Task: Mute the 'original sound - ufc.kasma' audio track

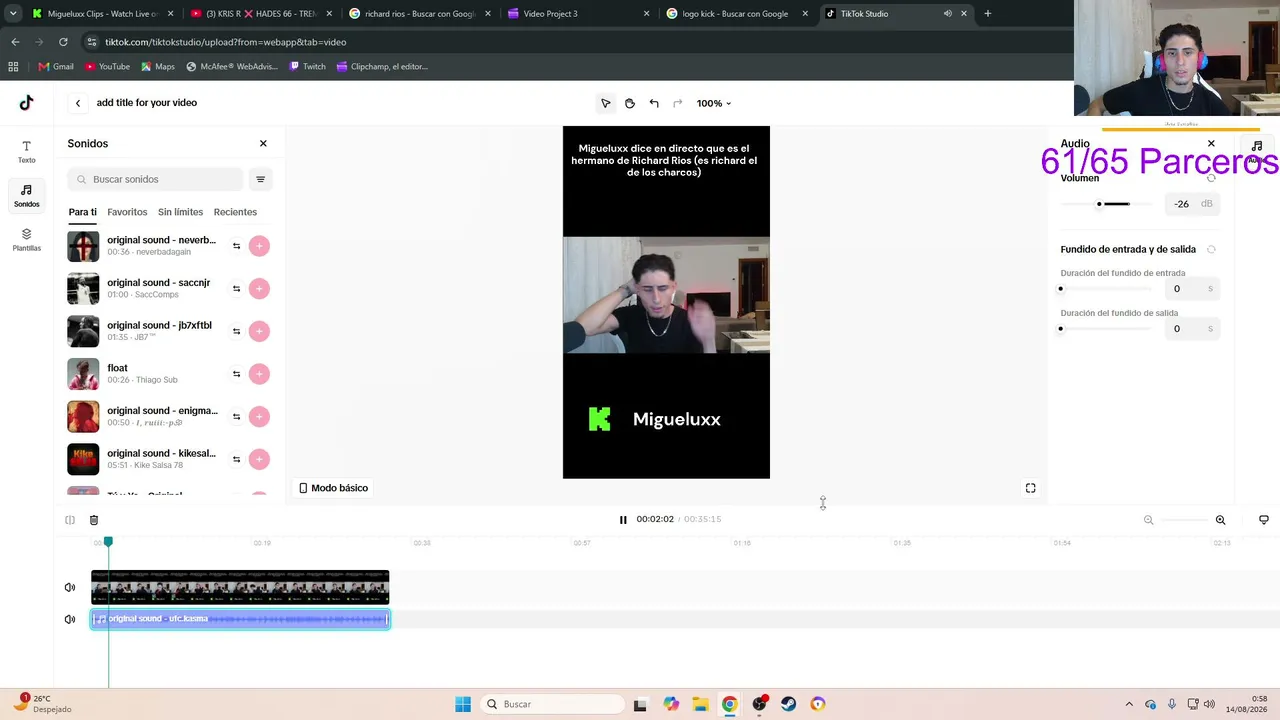Action: point(70,619)
